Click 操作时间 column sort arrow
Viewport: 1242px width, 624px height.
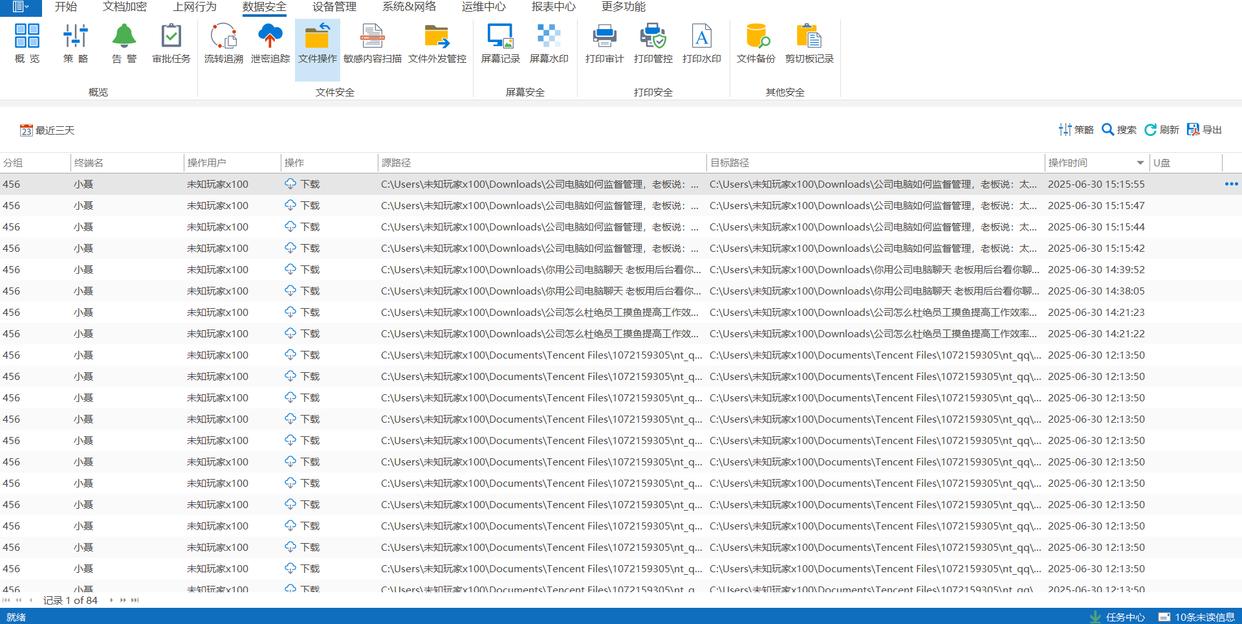[x=1140, y=163]
